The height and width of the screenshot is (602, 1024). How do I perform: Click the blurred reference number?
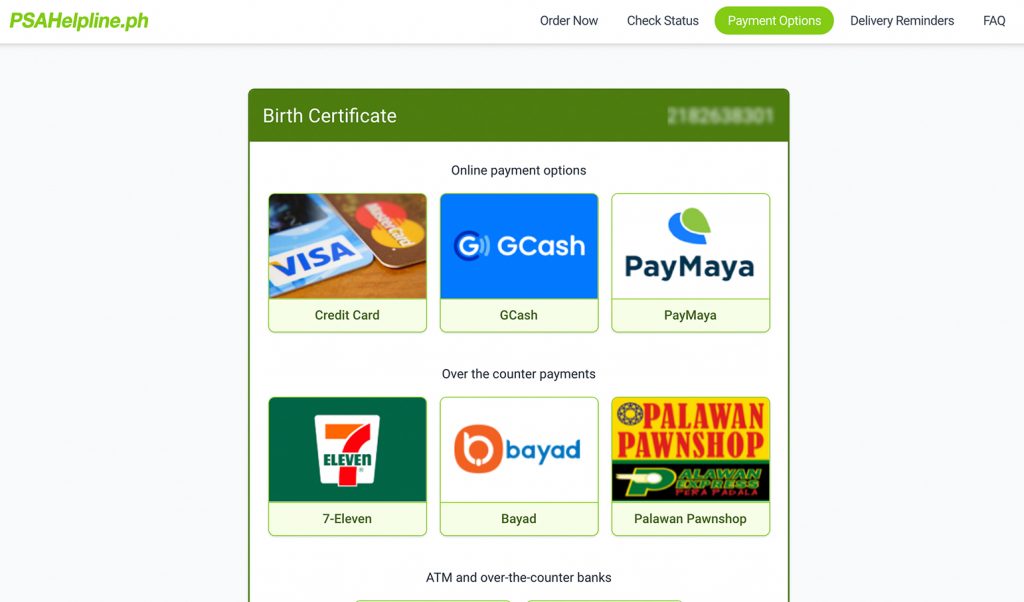coord(720,116)
